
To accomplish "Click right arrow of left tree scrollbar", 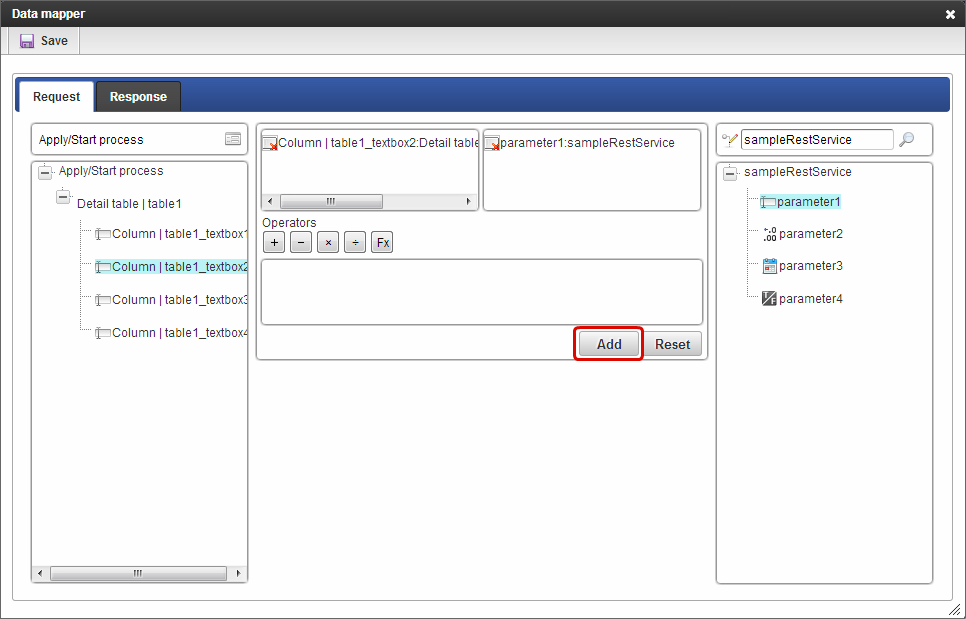I will point(238,573).
